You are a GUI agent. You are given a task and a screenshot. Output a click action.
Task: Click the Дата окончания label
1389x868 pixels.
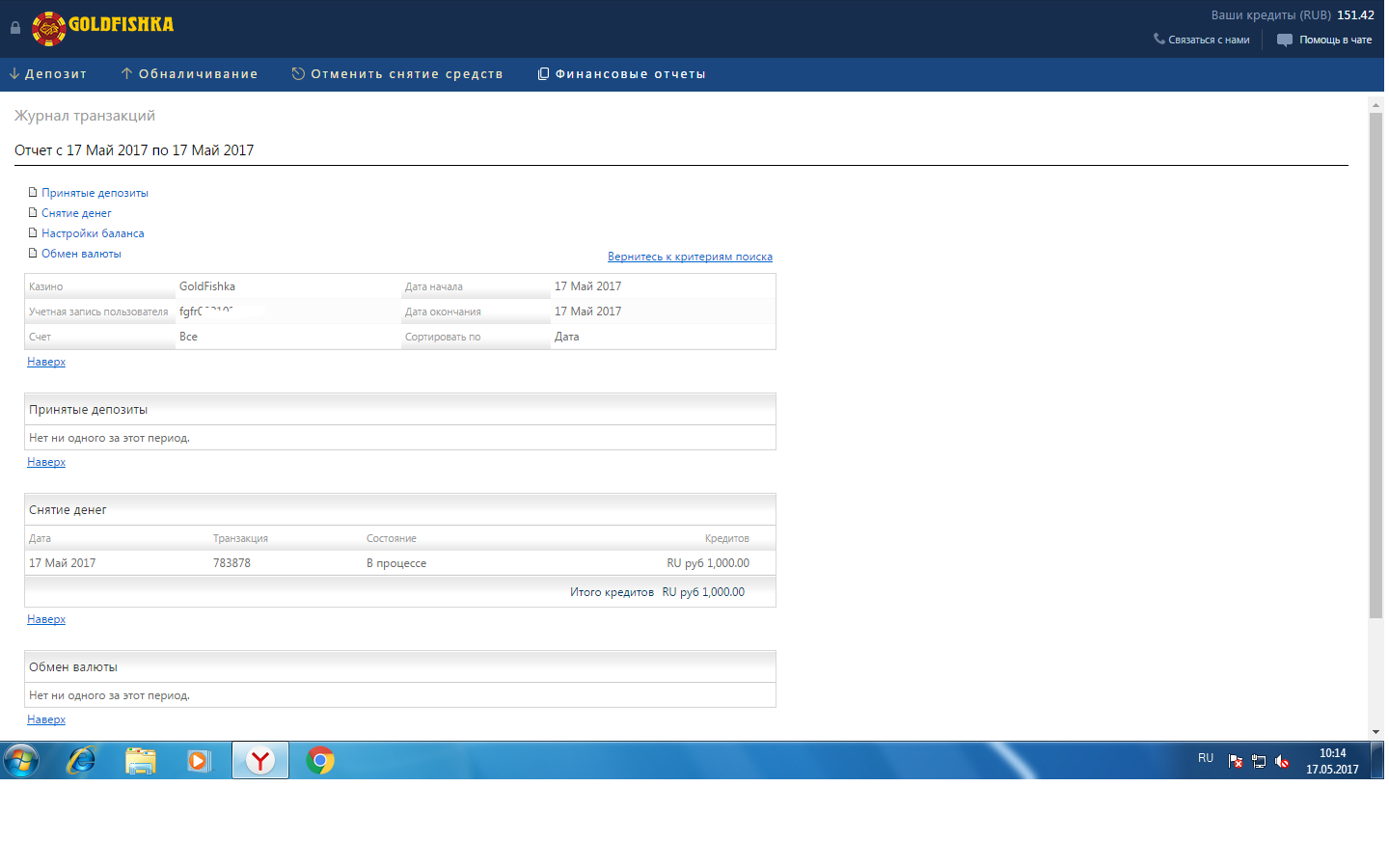(443, 312)
